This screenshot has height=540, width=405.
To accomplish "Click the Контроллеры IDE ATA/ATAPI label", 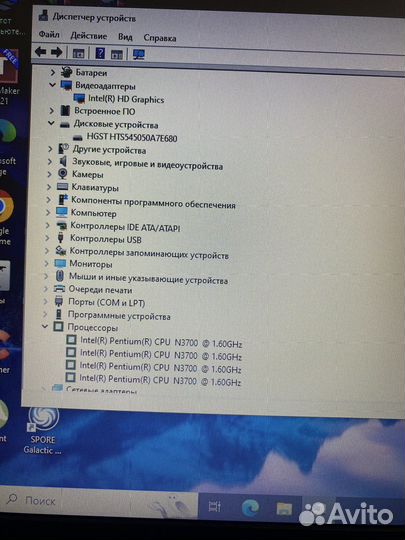I will pos(125,227).
